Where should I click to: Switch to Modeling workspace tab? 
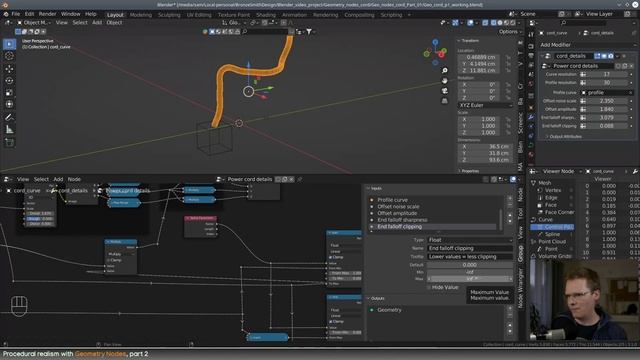(x=140, y=15)
